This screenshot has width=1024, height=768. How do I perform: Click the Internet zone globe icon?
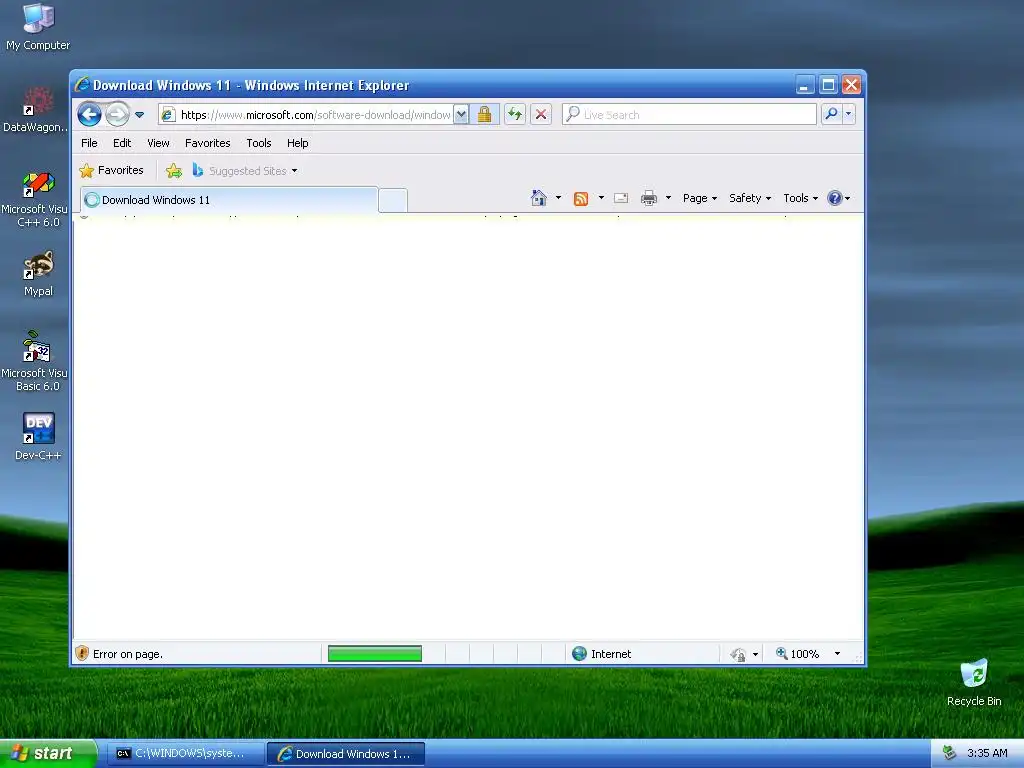(x=579, y=654)
